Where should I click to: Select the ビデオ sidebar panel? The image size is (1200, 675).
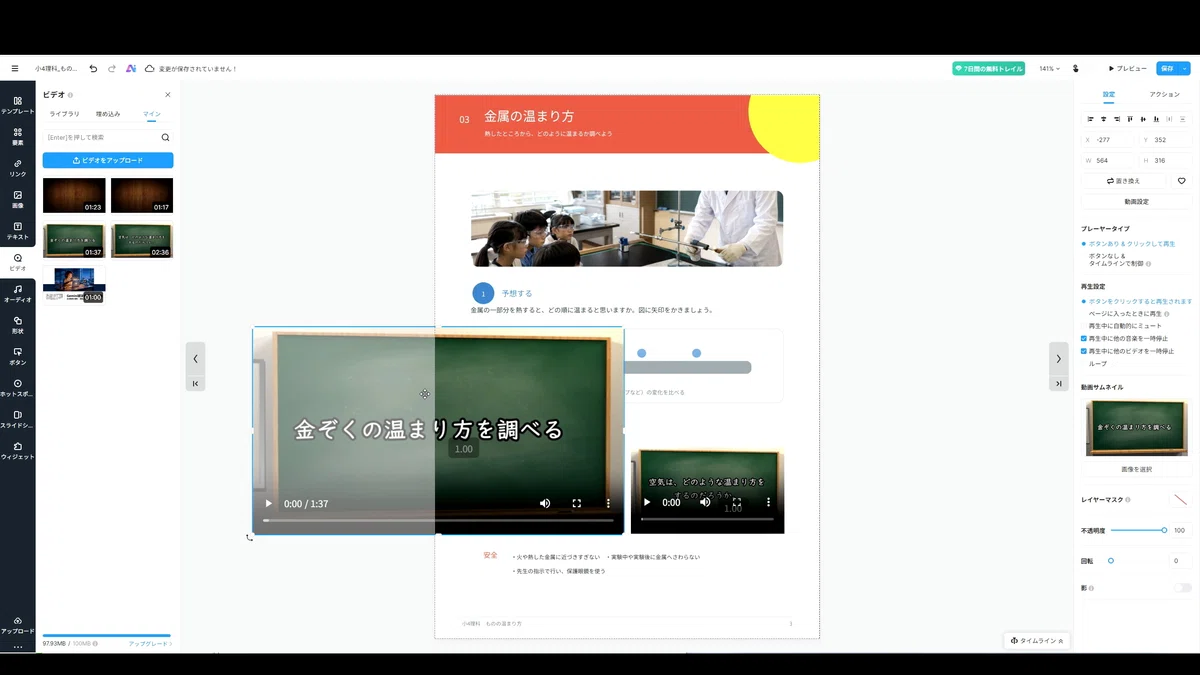(x=18, y=262)
